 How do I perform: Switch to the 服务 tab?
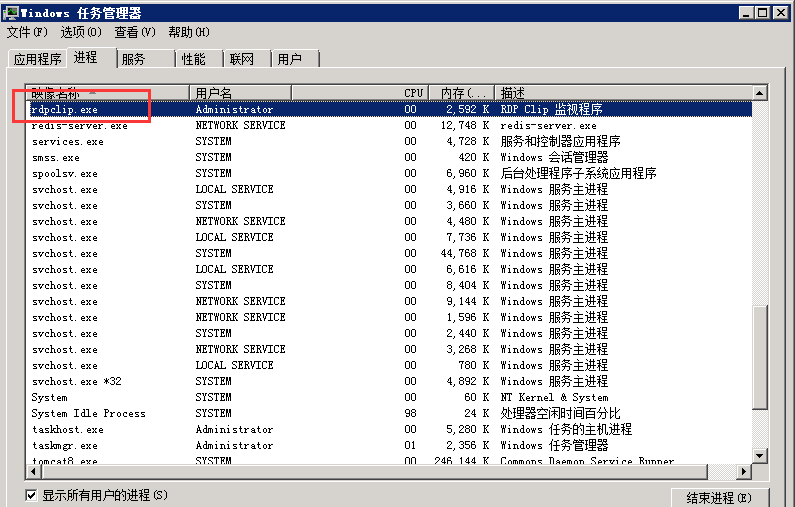(146, 59)
